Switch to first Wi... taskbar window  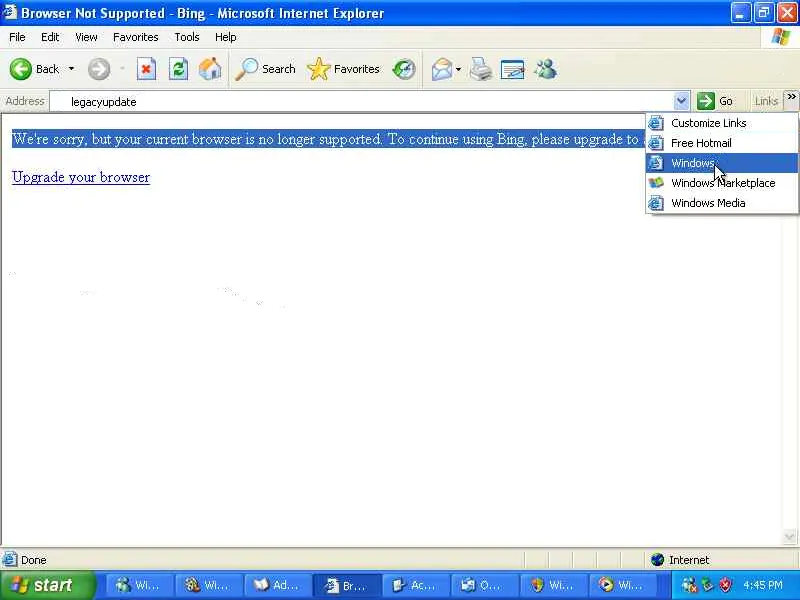click(x=138, y=585)
